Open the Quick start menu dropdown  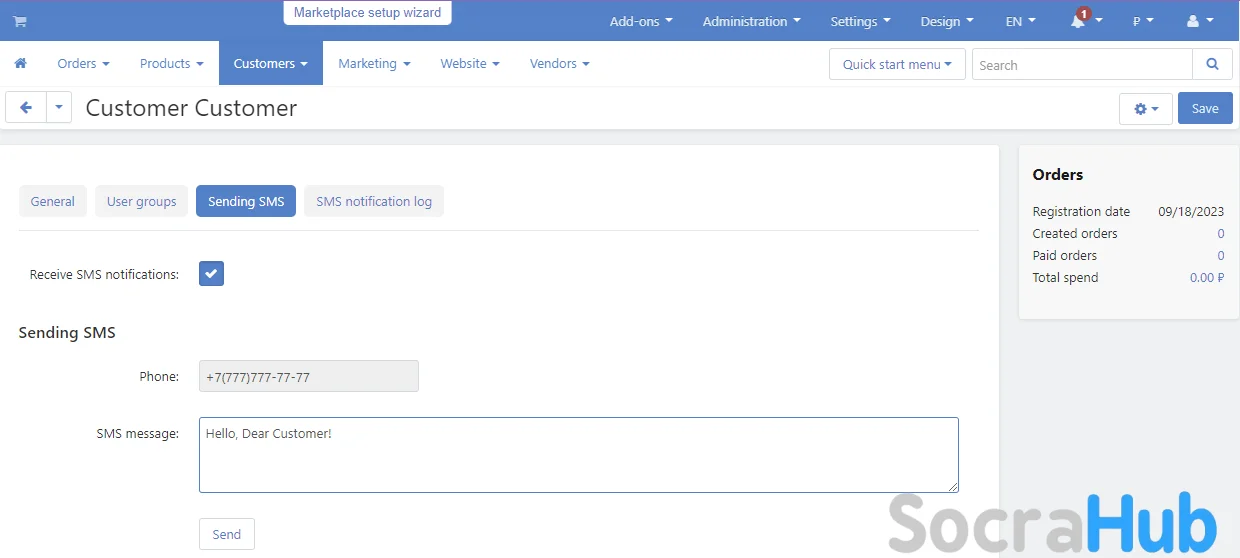point(896,64)
